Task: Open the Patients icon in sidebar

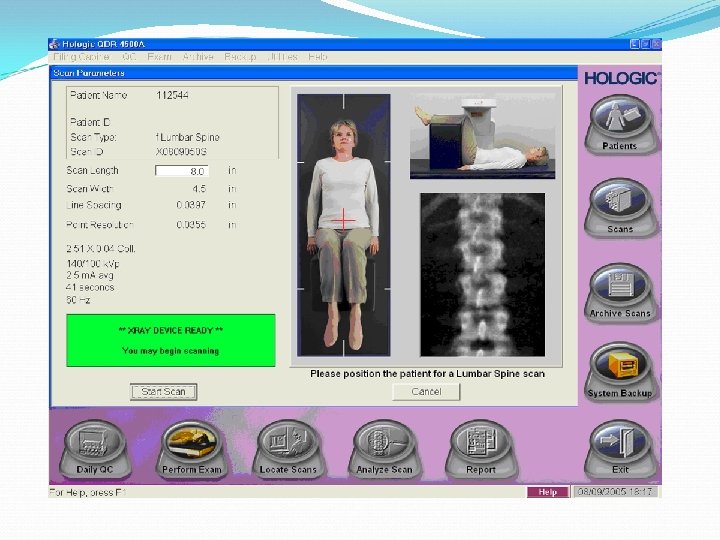Action: (621, 124)
